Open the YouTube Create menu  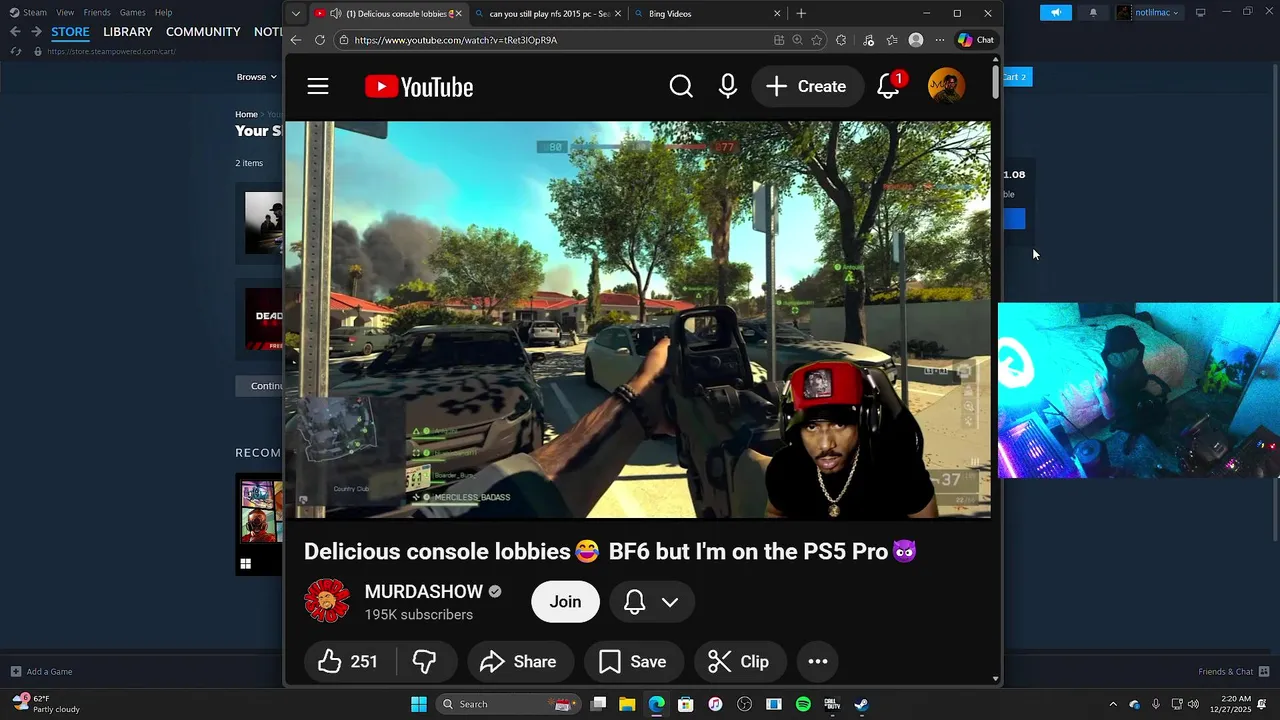coord(807,87)
